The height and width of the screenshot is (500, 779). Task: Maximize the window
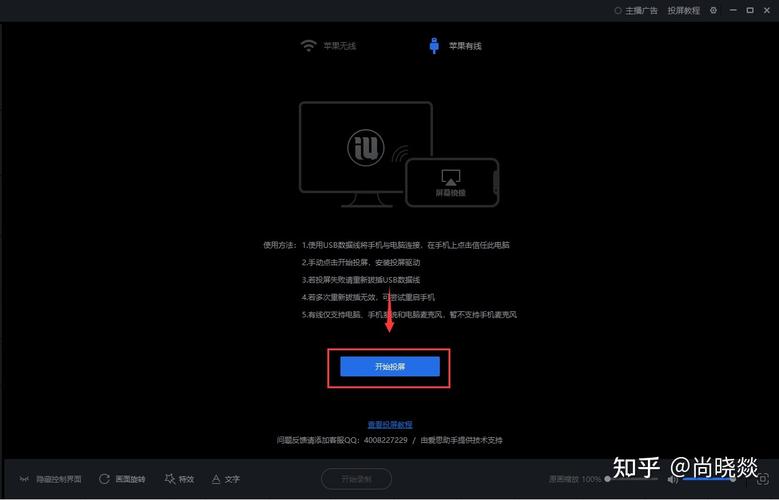pos(750,10)
